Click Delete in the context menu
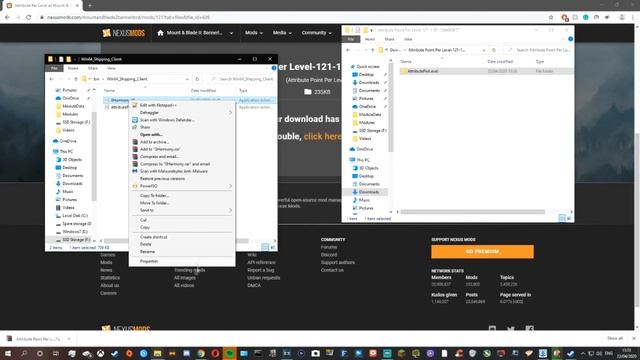The height and width of the screenshot is (360, 640). (146, 244)
